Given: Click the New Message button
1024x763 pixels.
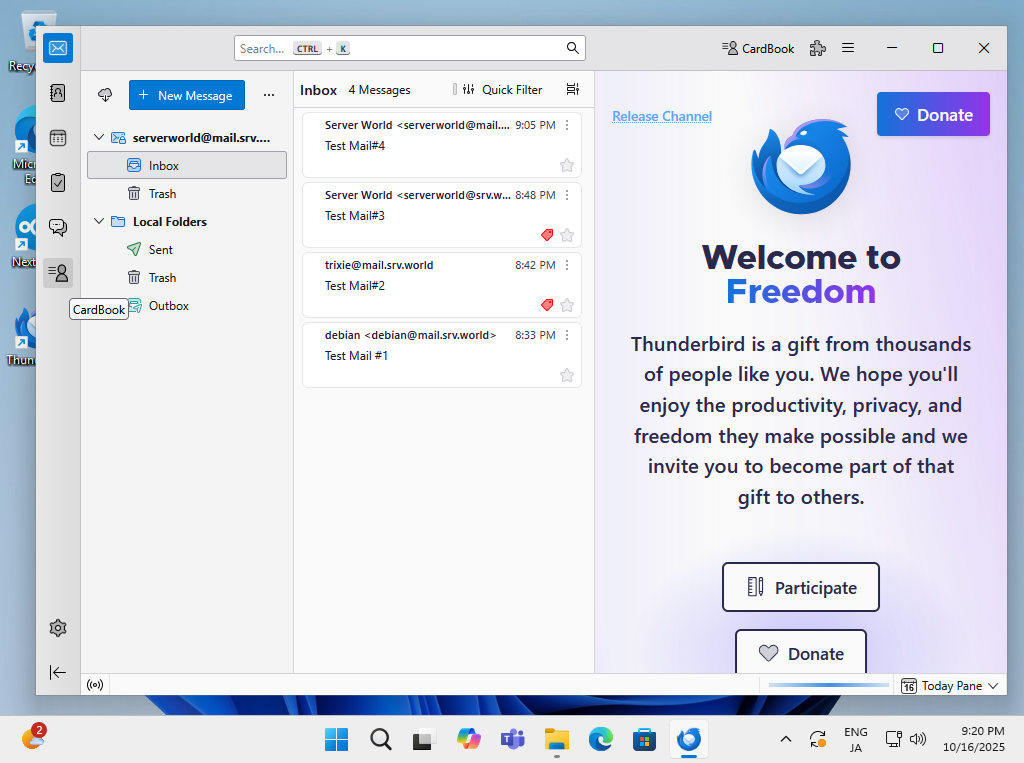Looking at the screenshot, I should tap(187, 95).
